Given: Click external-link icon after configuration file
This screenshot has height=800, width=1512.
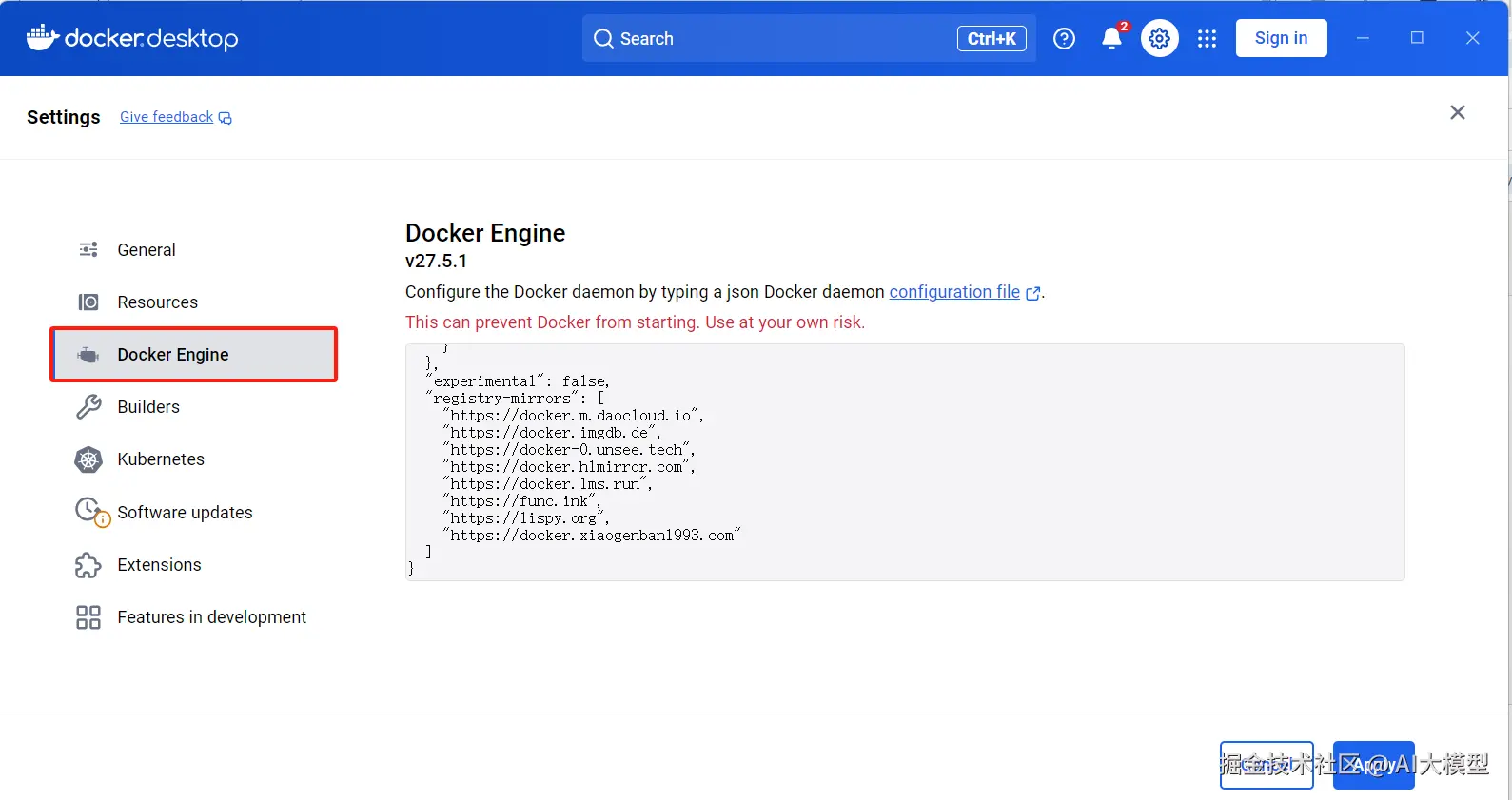Looking at the screenshot, I should [1033, 294].
